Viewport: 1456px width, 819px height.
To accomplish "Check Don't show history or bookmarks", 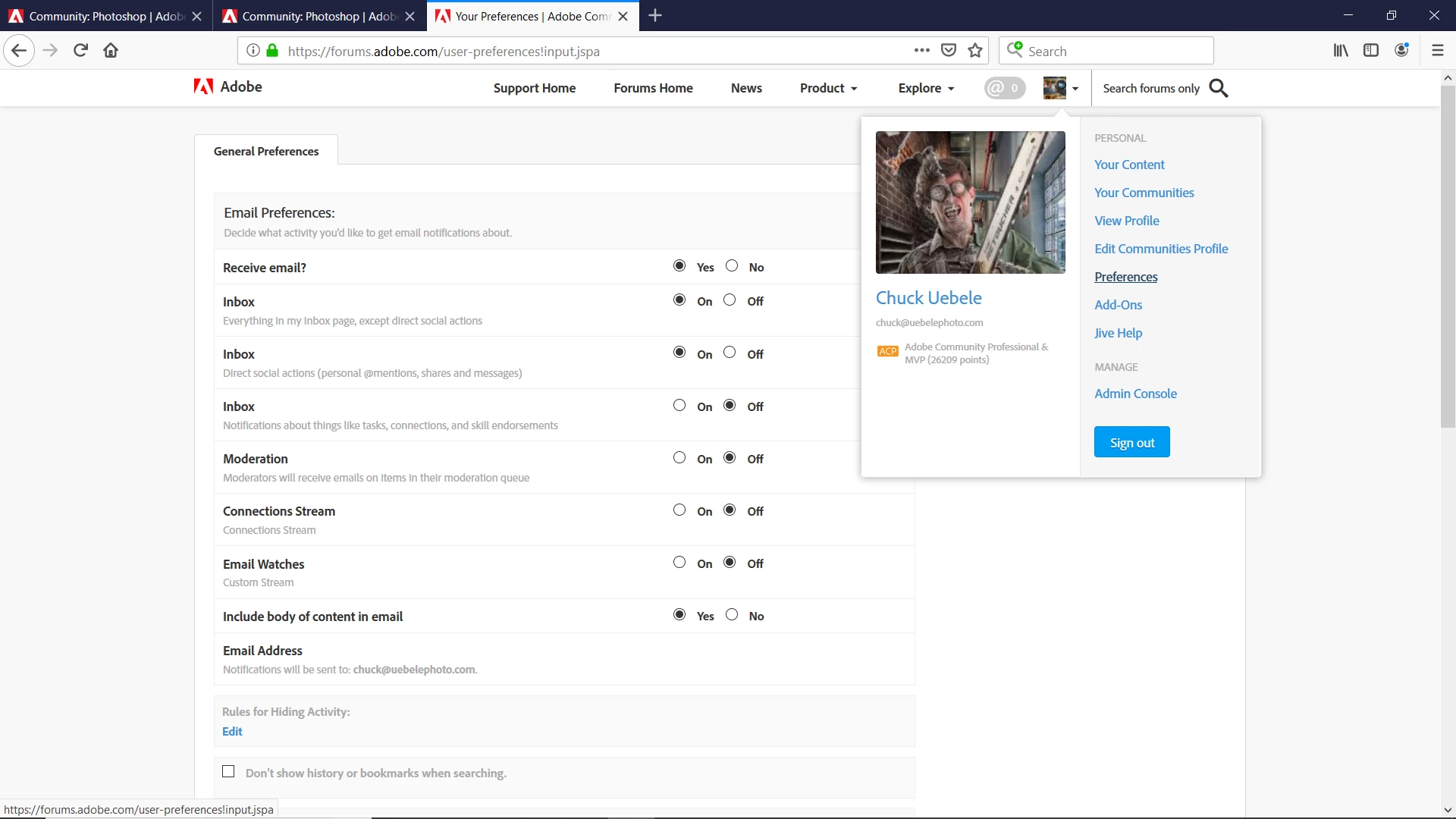I will pos(228,772).
